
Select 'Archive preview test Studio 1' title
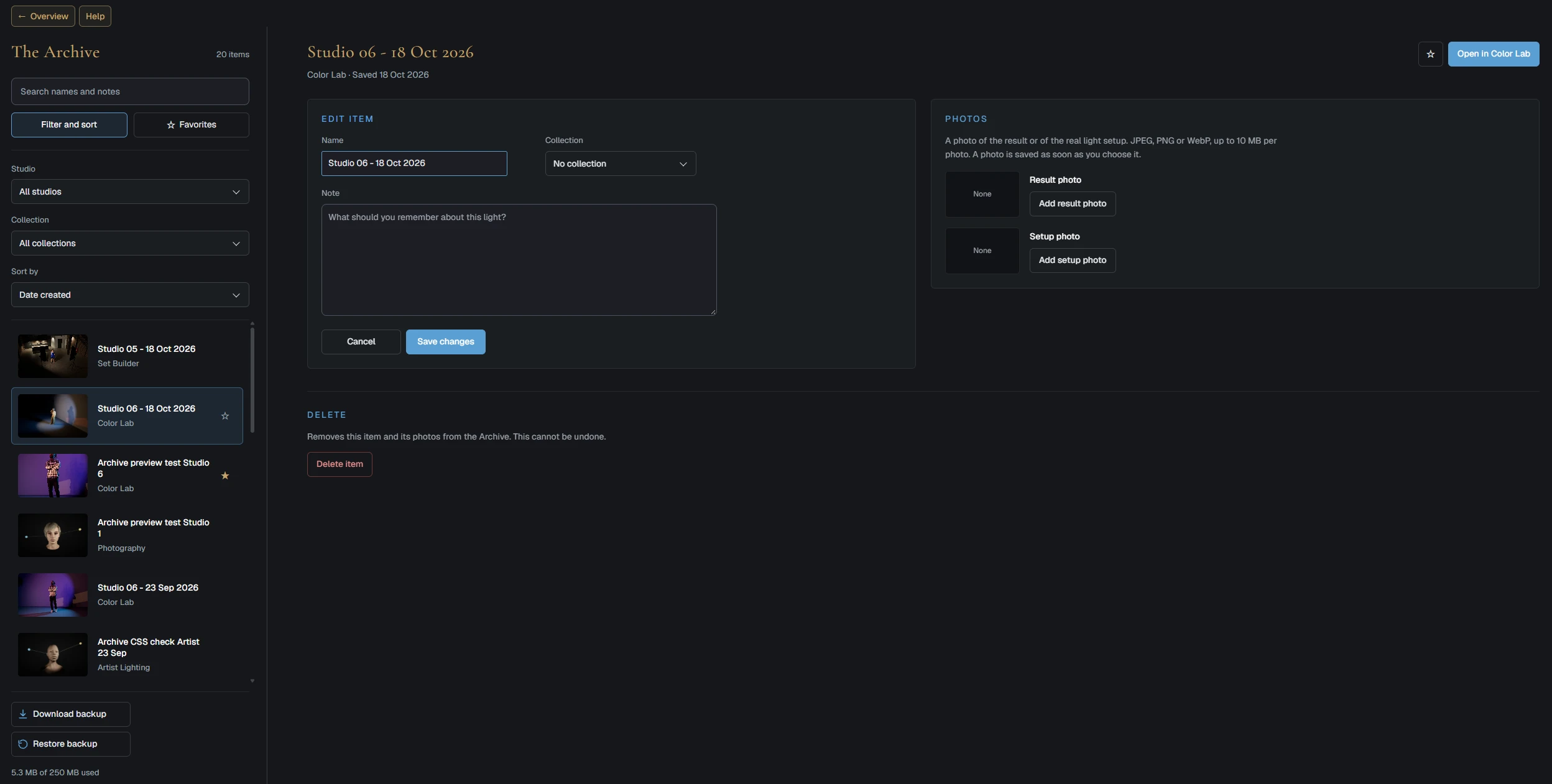click(153, 528)
